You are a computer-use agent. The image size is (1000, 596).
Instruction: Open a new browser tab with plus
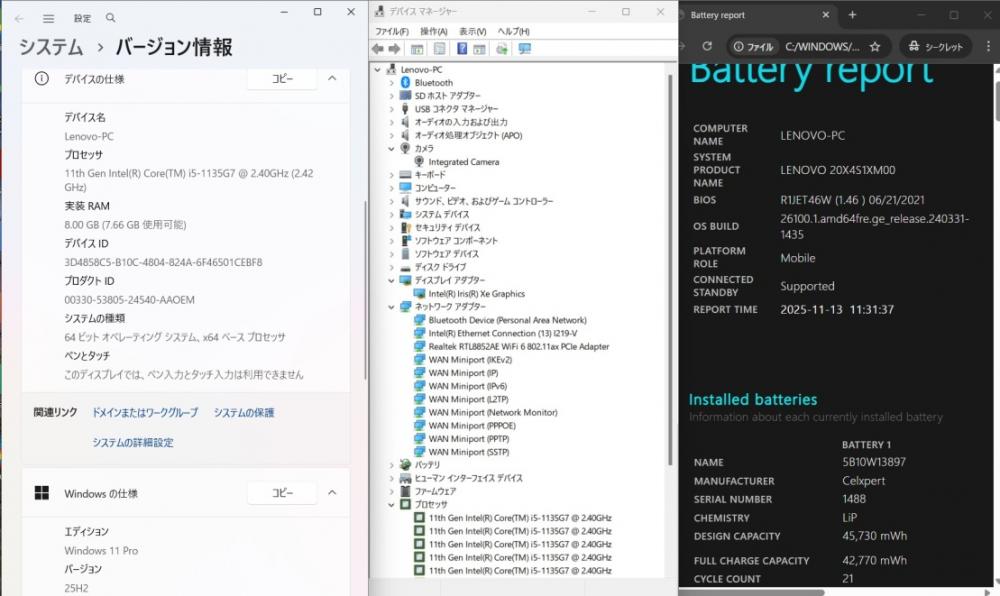click(x=852, y=15)
